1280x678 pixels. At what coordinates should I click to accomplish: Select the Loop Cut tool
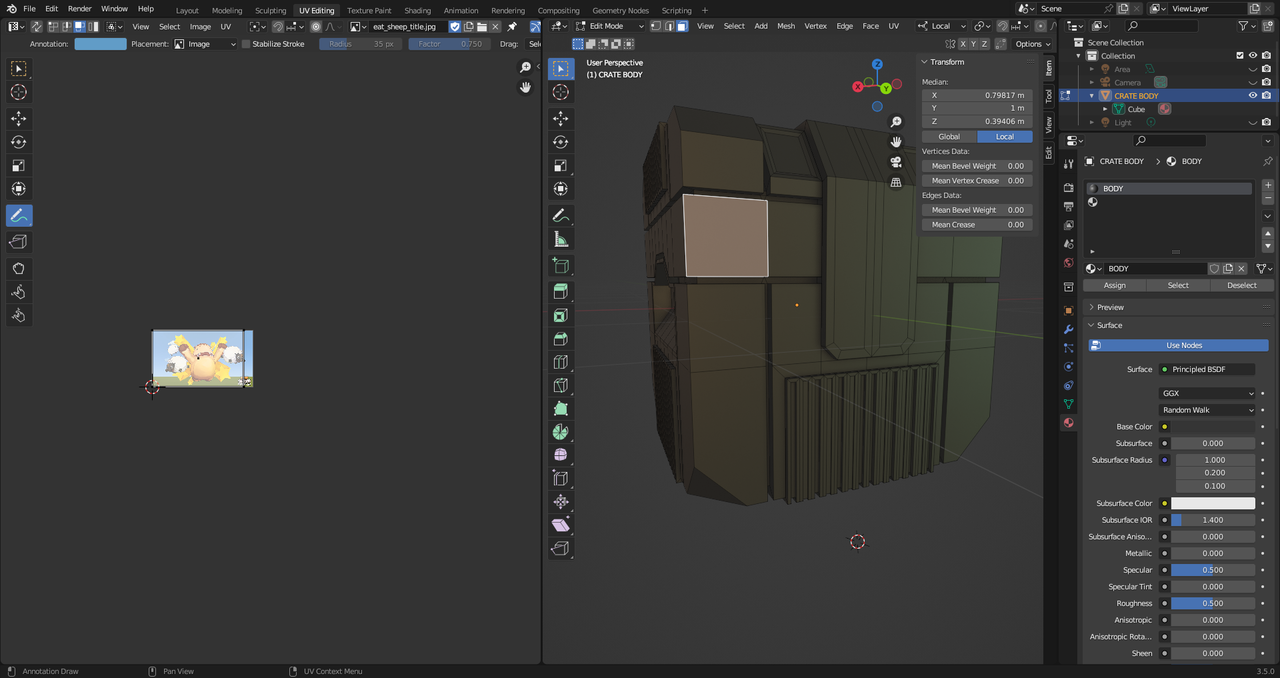tap(561, 362)
